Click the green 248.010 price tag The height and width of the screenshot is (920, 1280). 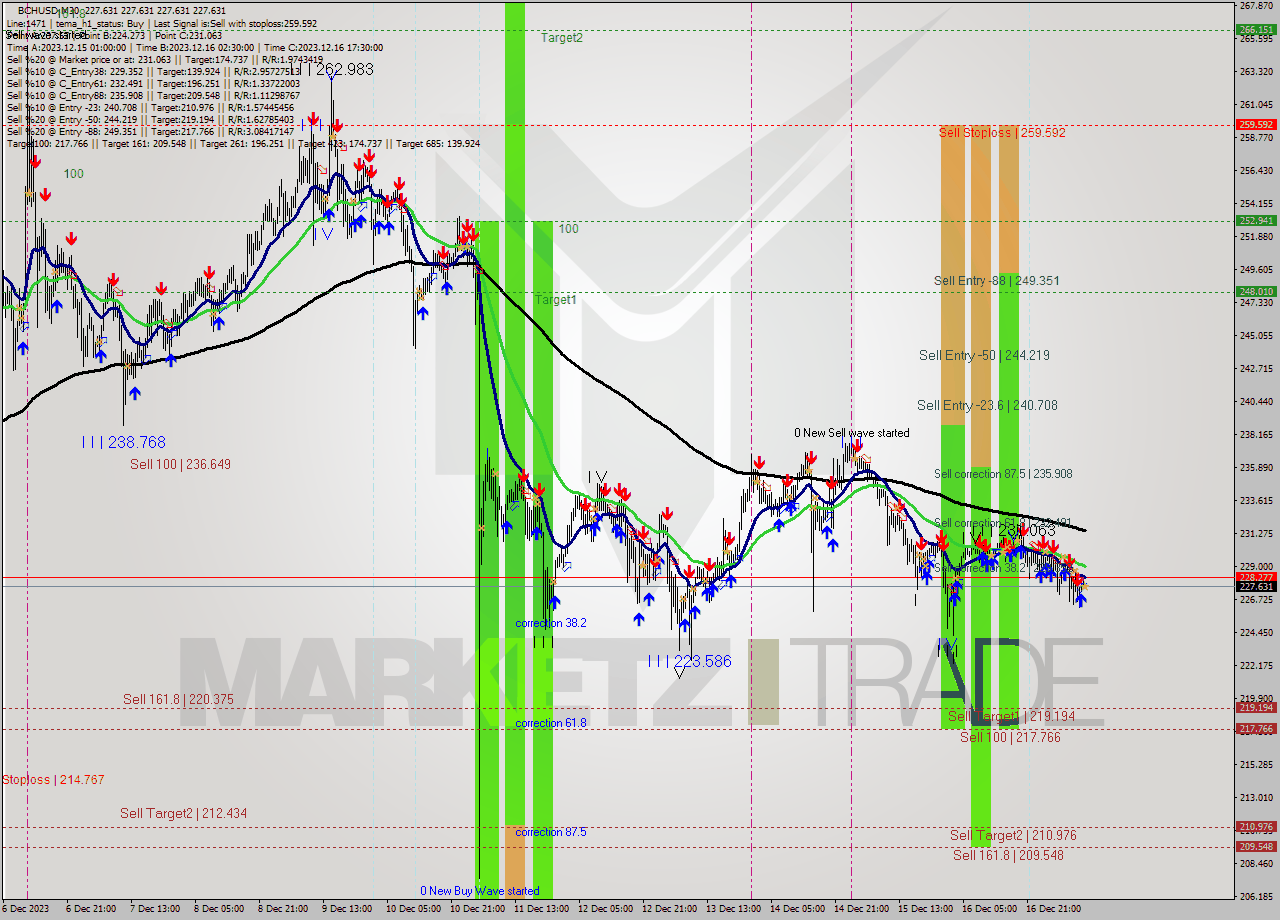(1257, 292)
